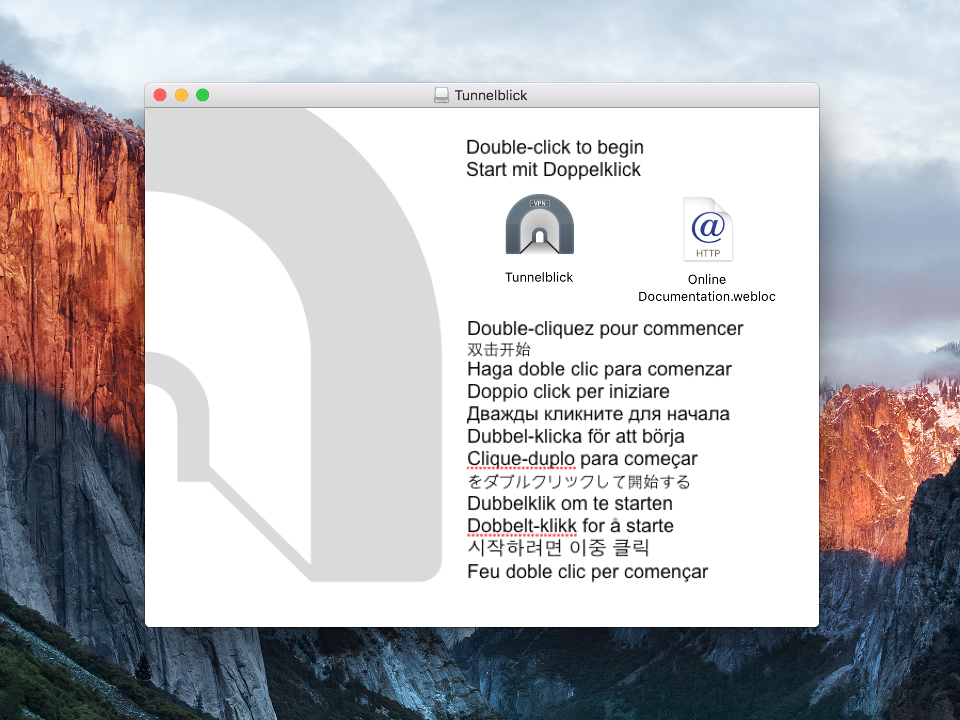Click the "Tunnelblick" label below the app icon
The height and width of the screenshot is (720, 960).
tap(539, 277)
